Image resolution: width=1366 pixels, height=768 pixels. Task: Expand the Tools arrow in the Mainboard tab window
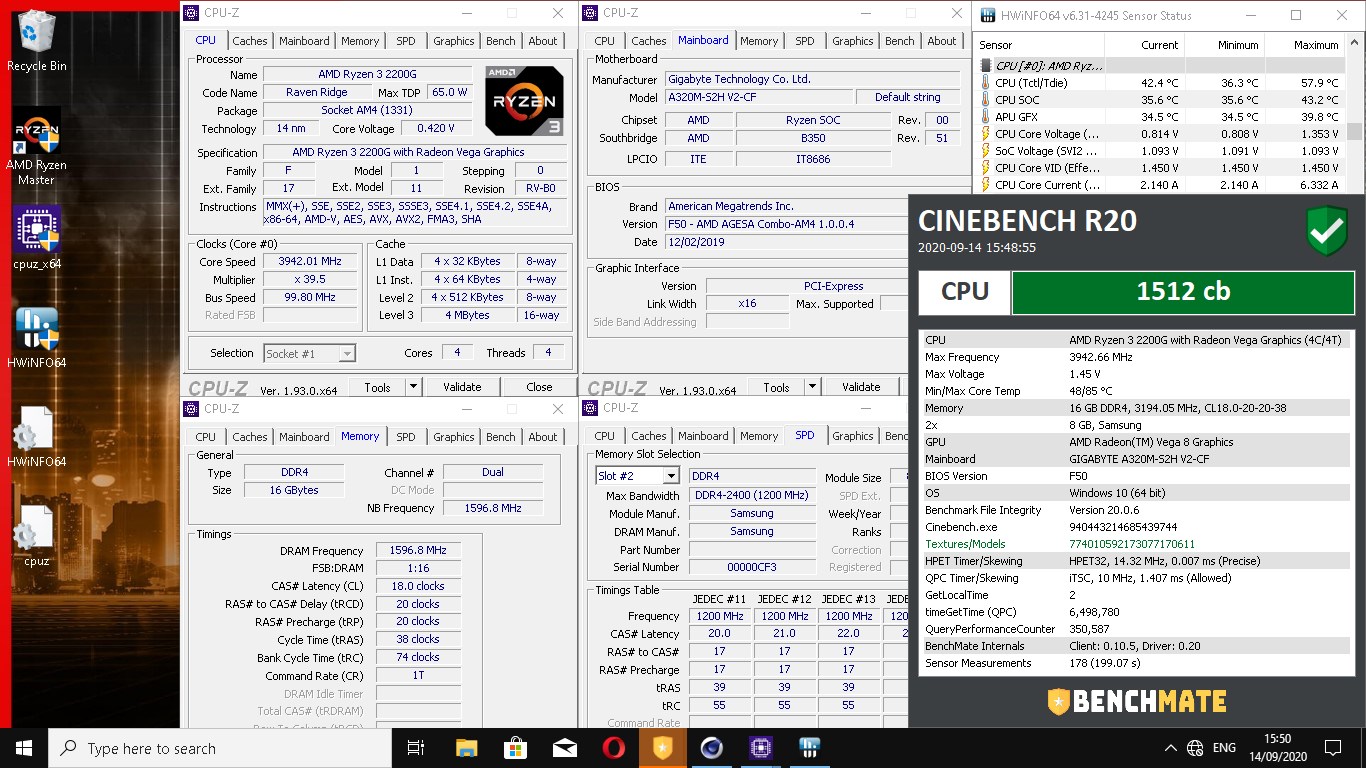[811, 387]
